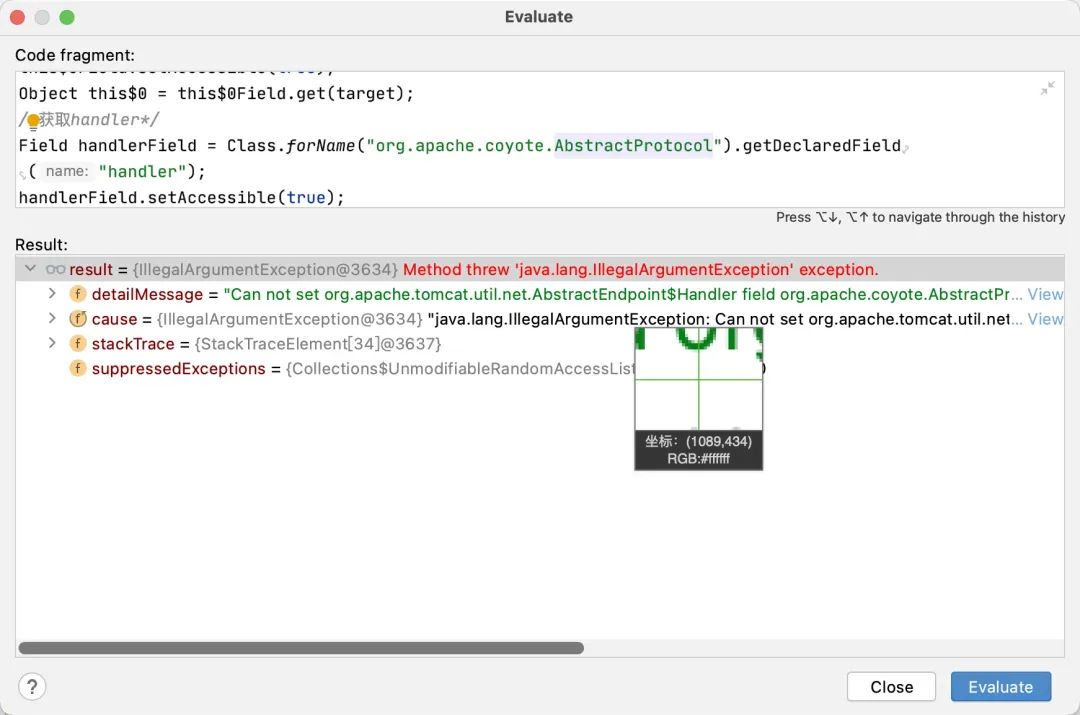Close the Evaluate dialog via Close button
The image size is (1080, 715).
891,687
